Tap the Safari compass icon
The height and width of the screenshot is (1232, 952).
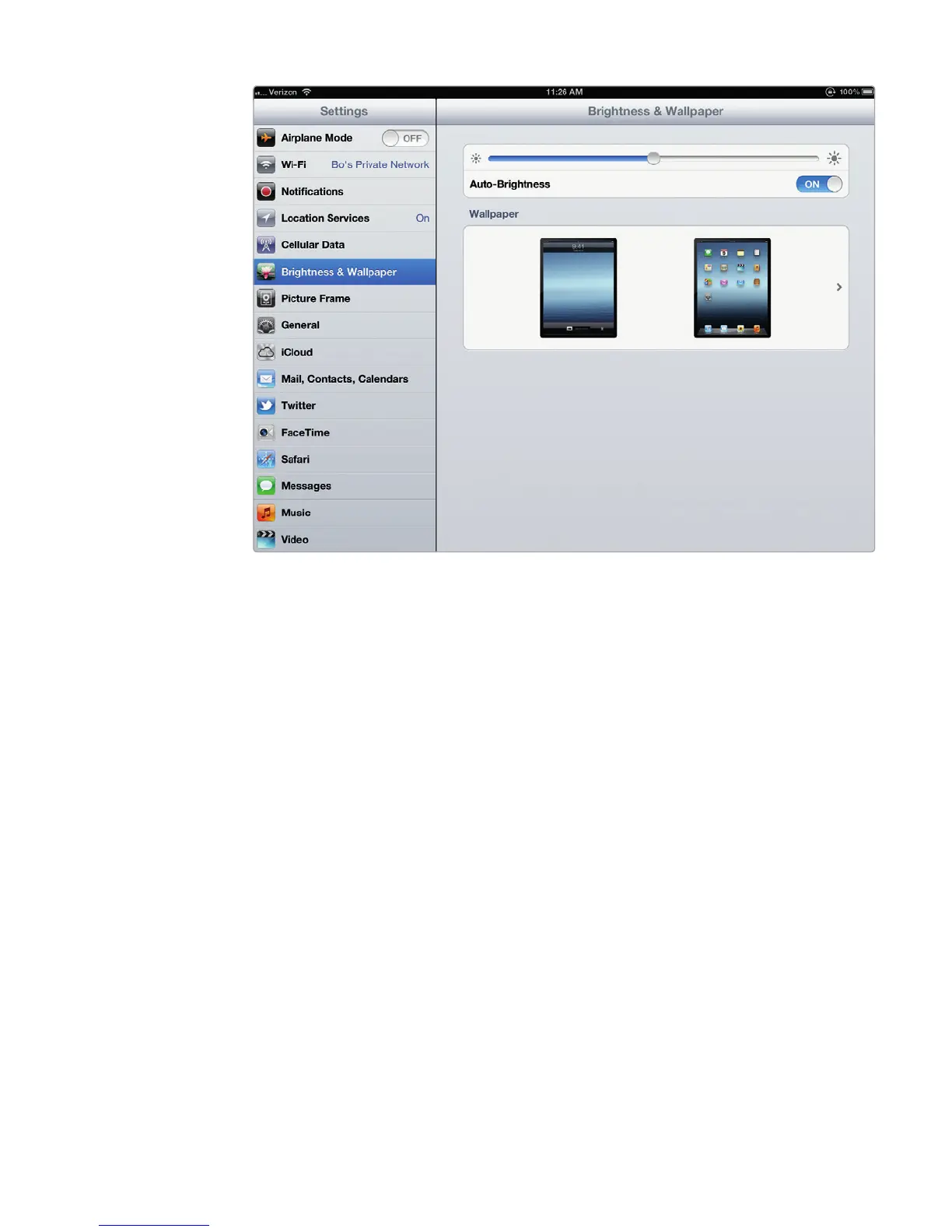(266, 459)
